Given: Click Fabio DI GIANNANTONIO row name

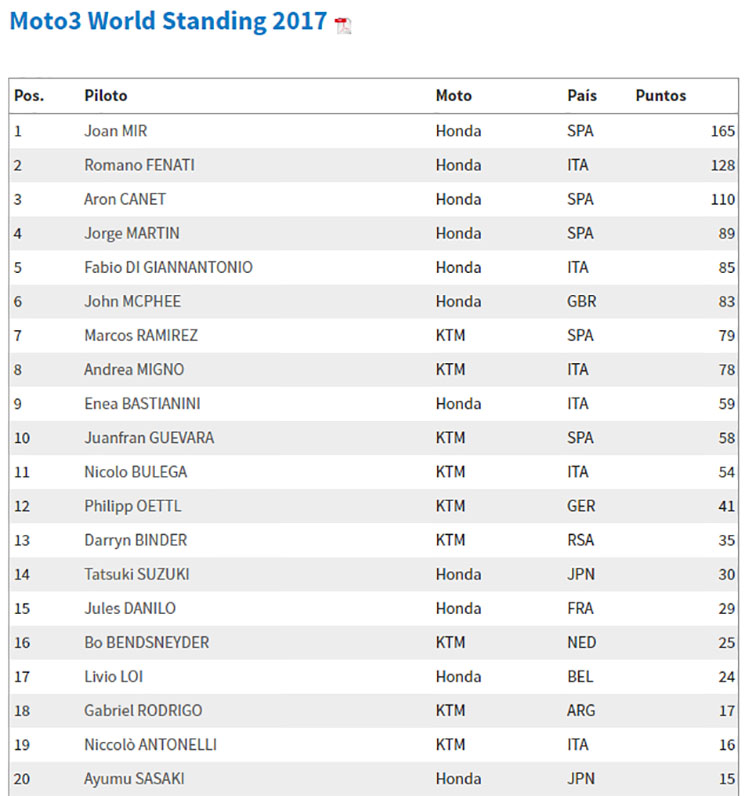Looking at the screenshot, I should [x=168, y=267].
